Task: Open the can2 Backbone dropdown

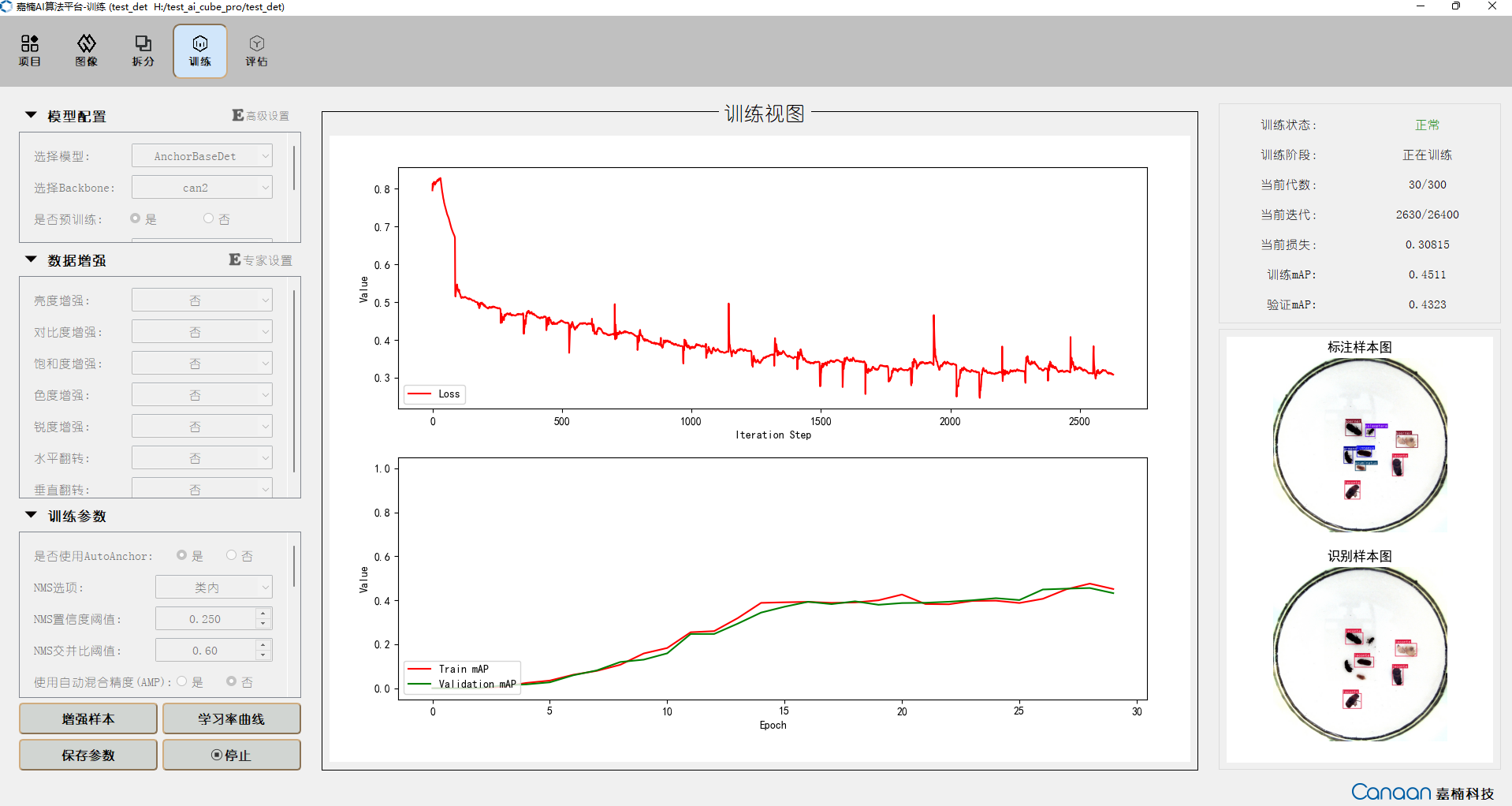Action: pyautogui.click(x=202, y=188)
